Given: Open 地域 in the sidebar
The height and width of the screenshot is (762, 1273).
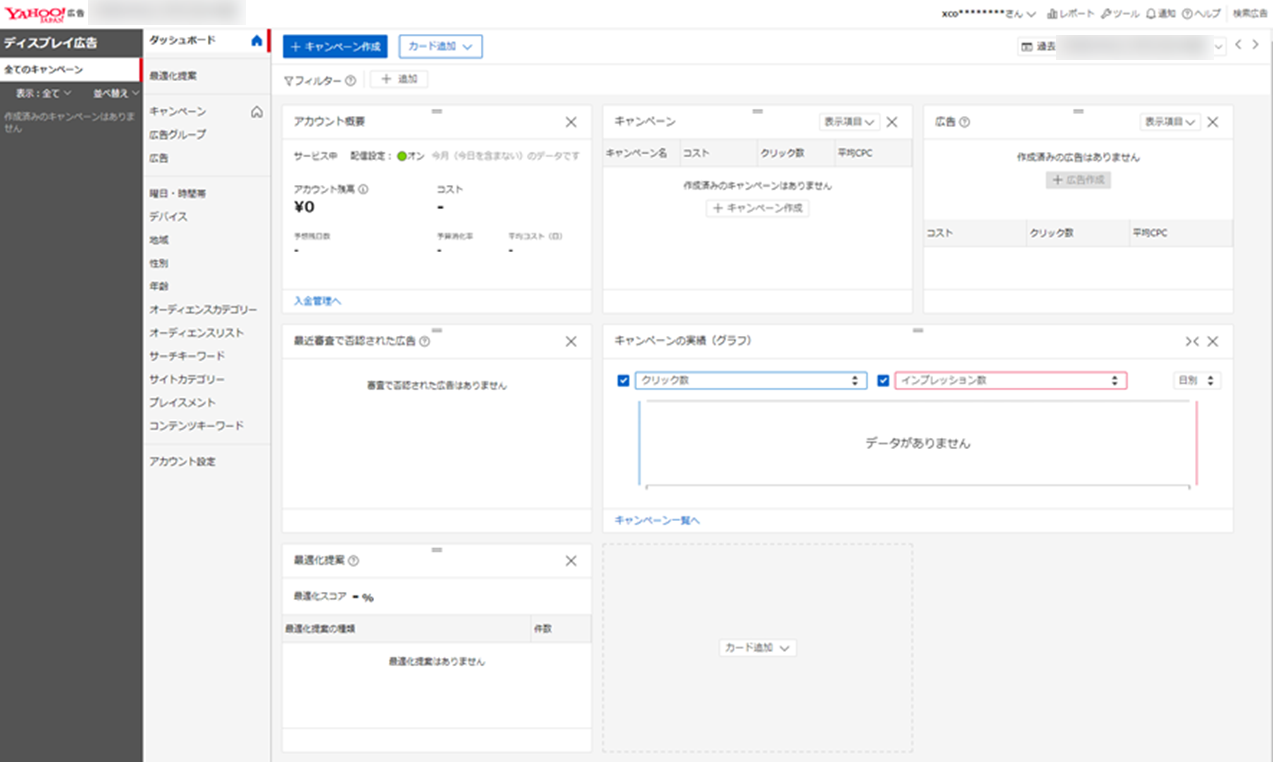Looking at the screenshot, I should pyautogui.click(x=158, y=240).
